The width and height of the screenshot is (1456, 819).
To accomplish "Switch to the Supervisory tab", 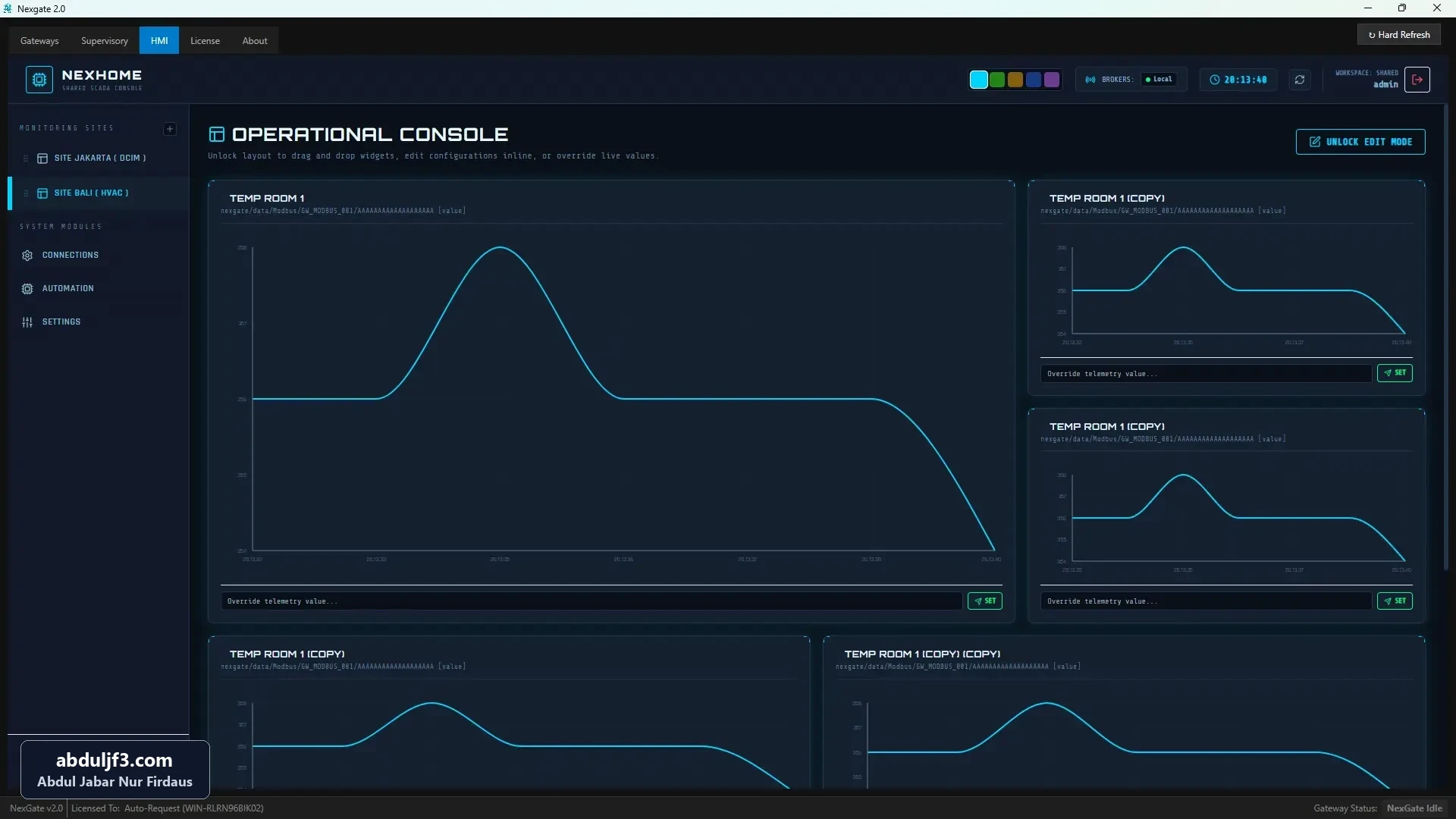I will tap(105, 41).
